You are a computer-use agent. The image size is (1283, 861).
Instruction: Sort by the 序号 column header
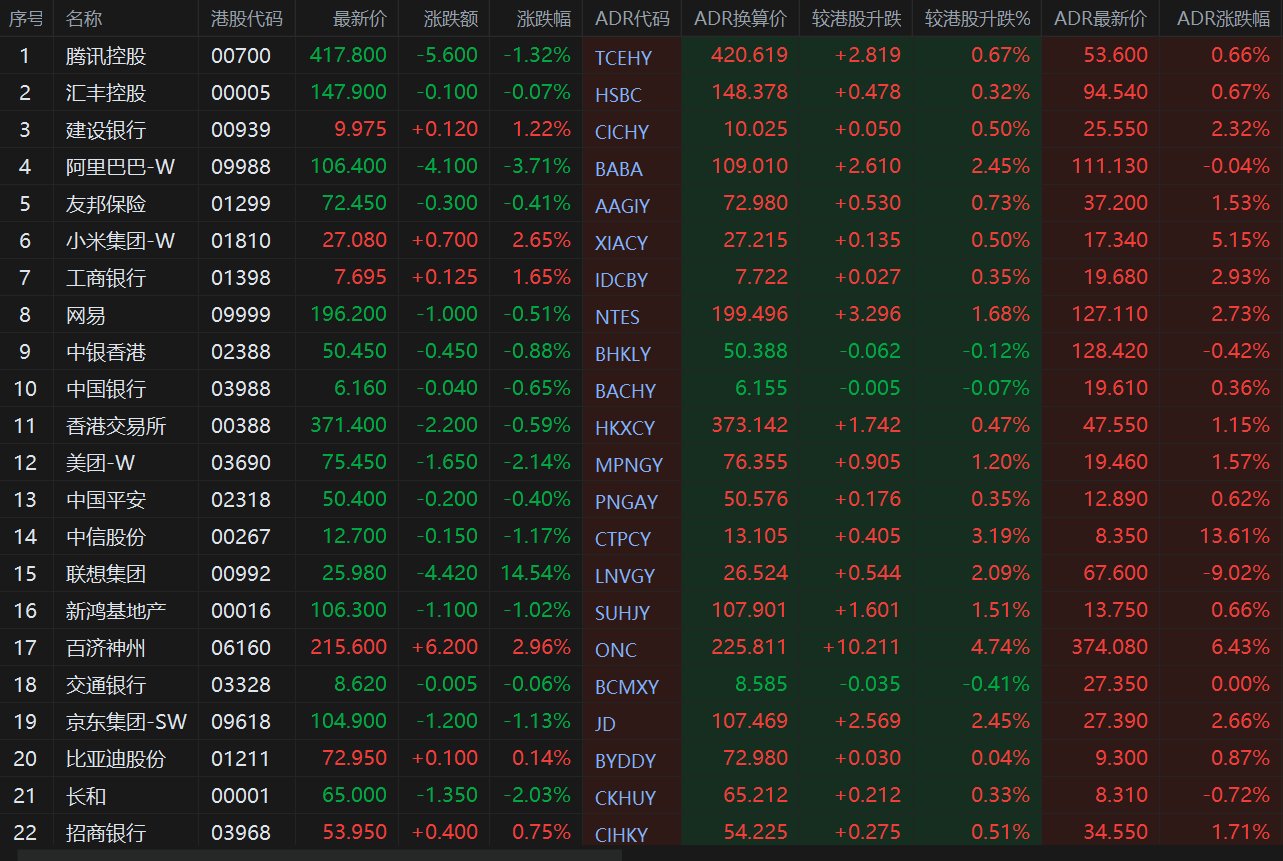(x=25, y=19)
